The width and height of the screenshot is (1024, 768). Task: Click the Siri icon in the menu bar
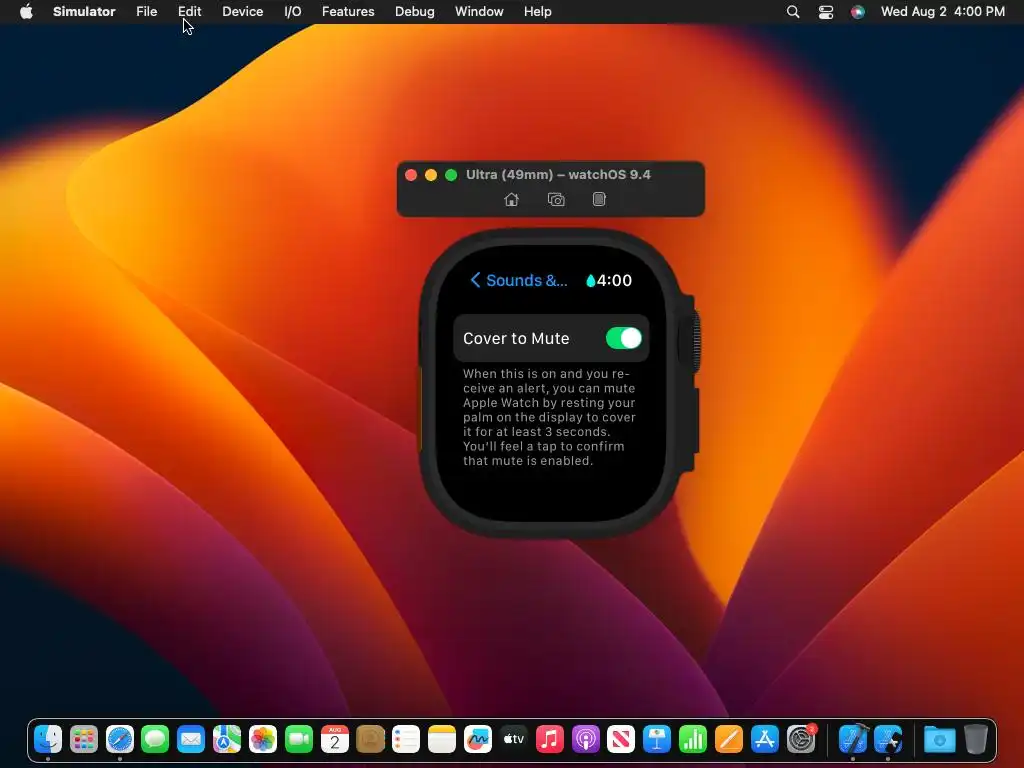[857, 11]
